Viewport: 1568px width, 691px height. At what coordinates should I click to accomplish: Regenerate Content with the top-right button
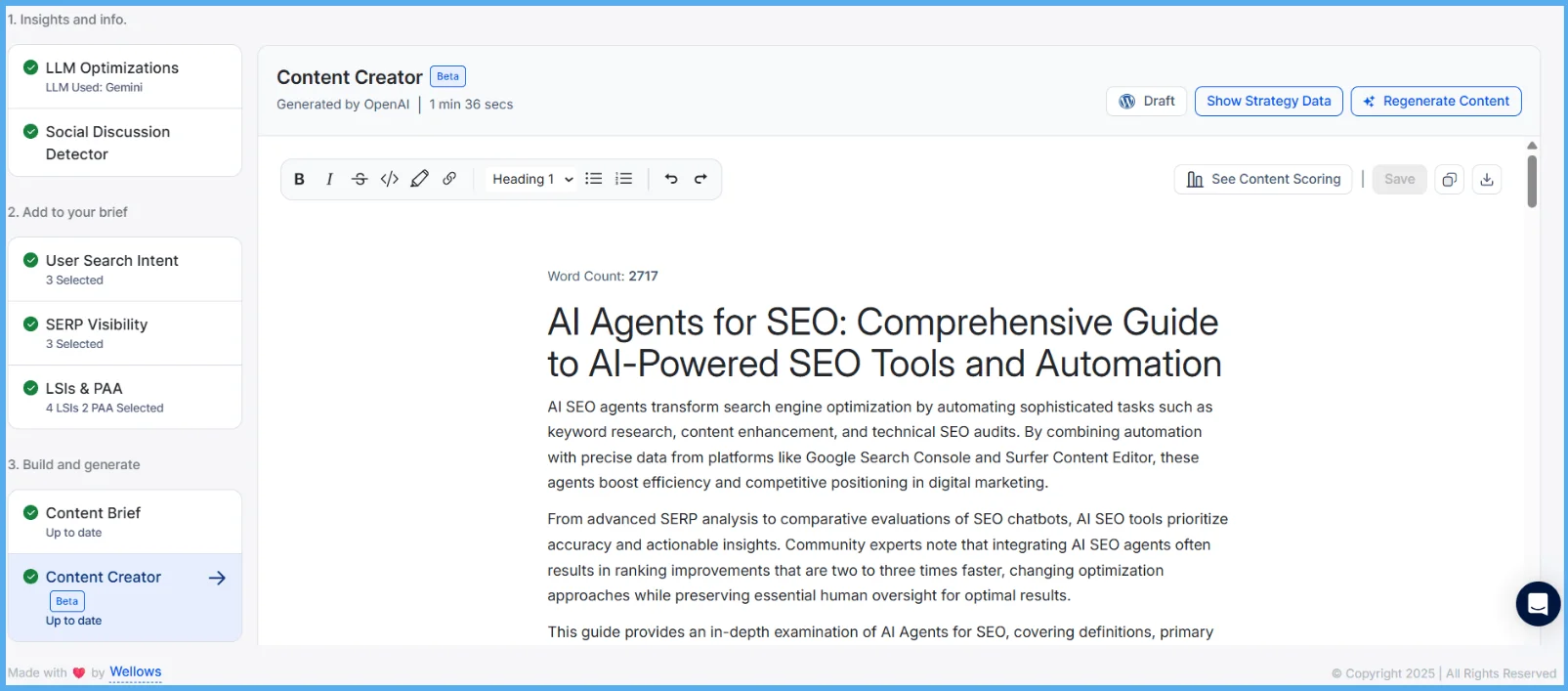click(x=1435, y=102)
